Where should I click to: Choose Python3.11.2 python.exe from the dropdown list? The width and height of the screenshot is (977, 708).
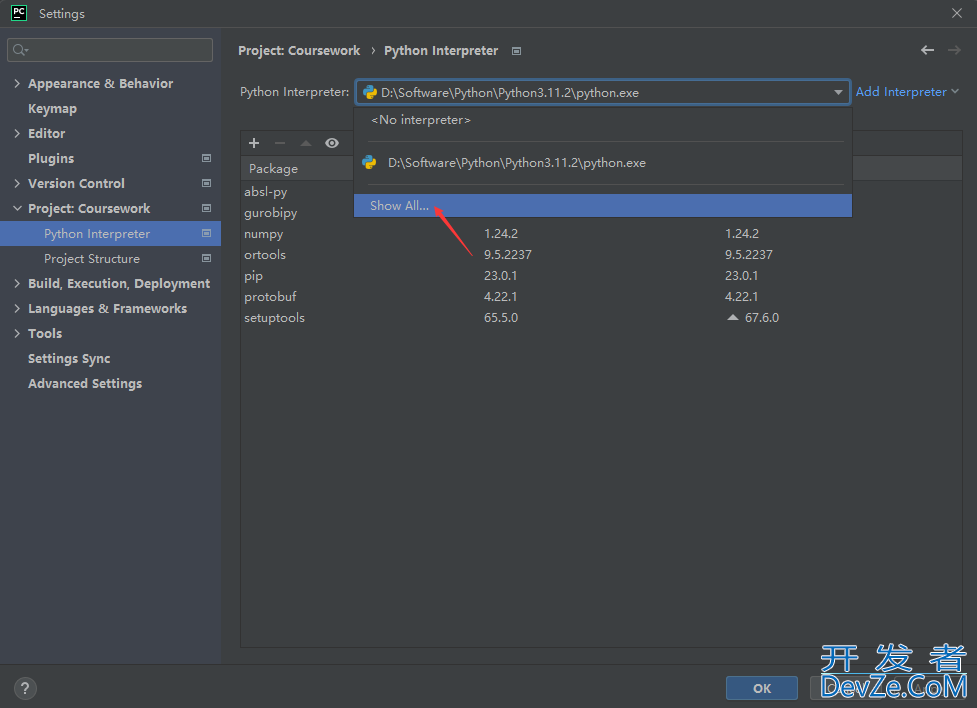pos(603,163)
